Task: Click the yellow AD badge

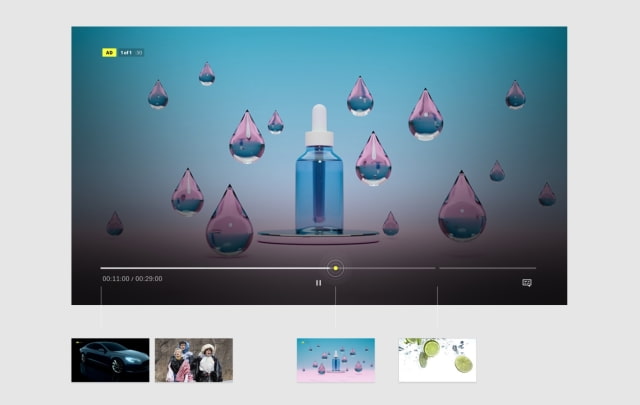Action: [109, 53]
